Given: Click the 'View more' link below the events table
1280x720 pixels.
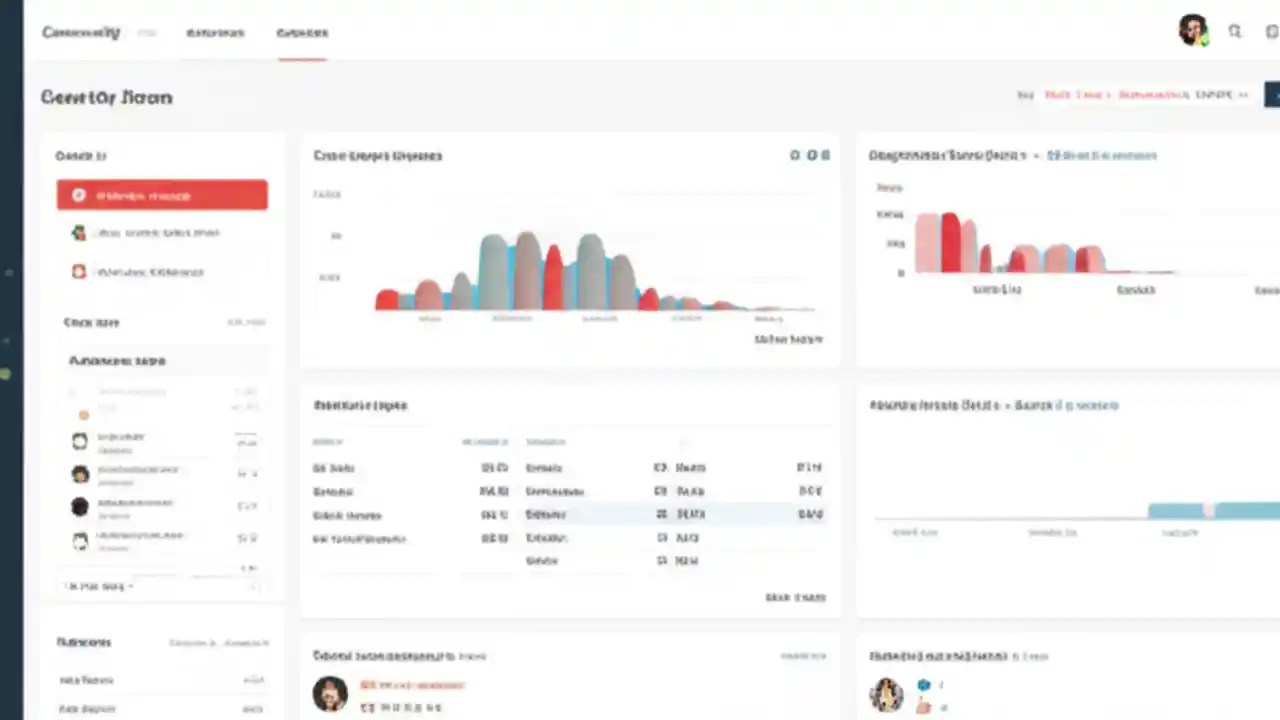Looking at the screenshot, I should pos(795,596).
